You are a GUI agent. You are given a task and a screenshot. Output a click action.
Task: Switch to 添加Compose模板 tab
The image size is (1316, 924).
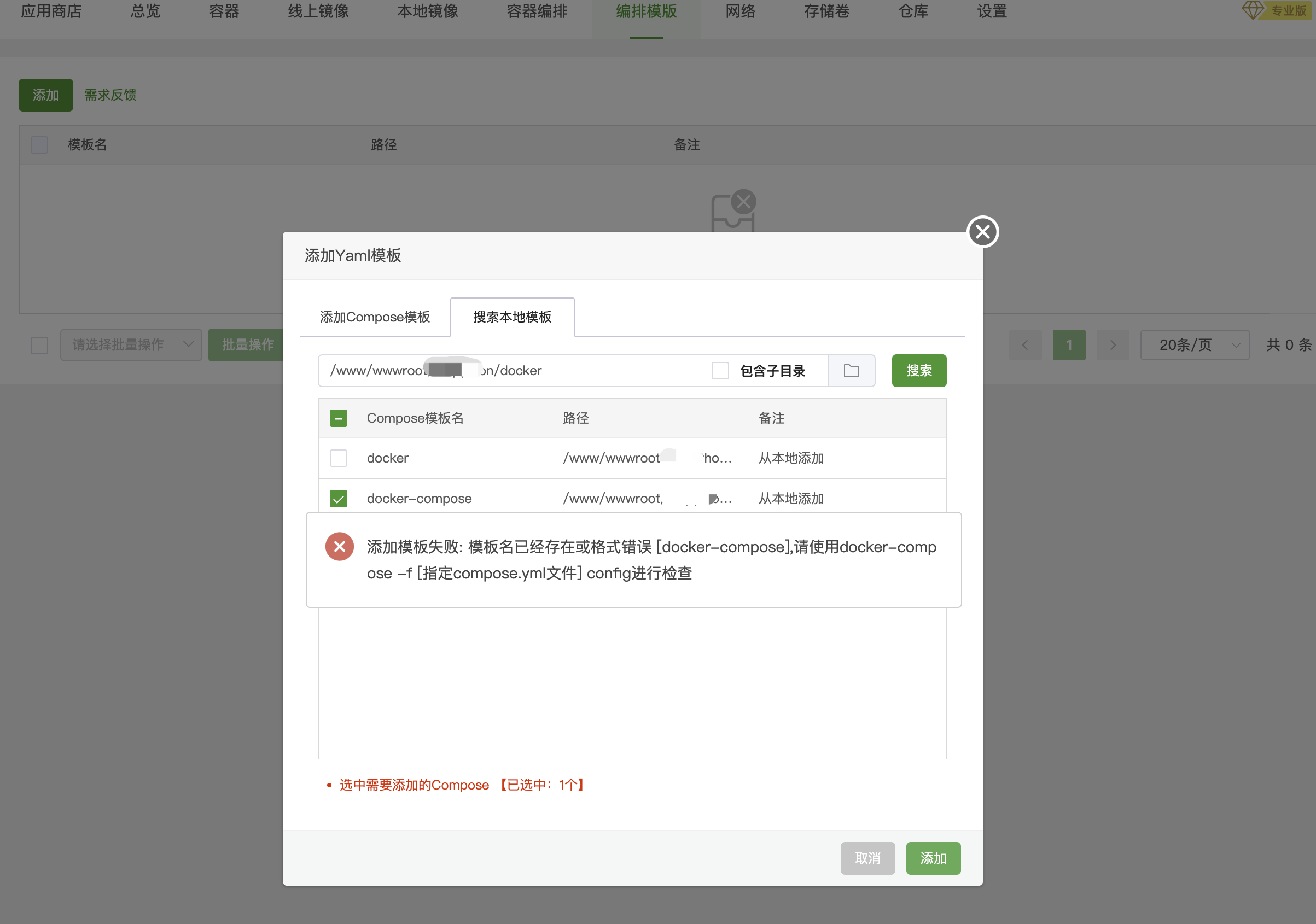tap(375, 317)
